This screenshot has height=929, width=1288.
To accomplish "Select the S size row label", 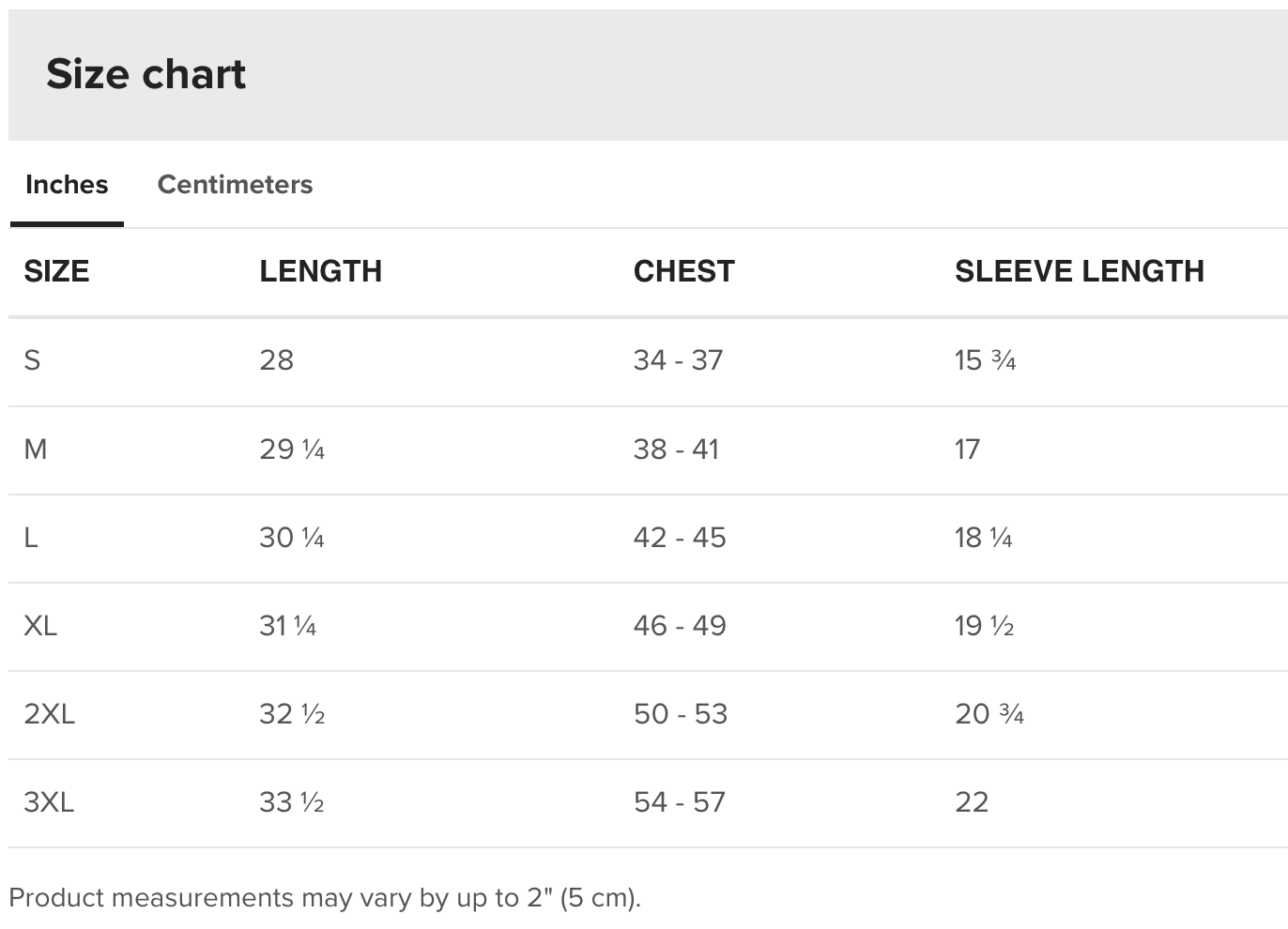I will click(32, 360).
